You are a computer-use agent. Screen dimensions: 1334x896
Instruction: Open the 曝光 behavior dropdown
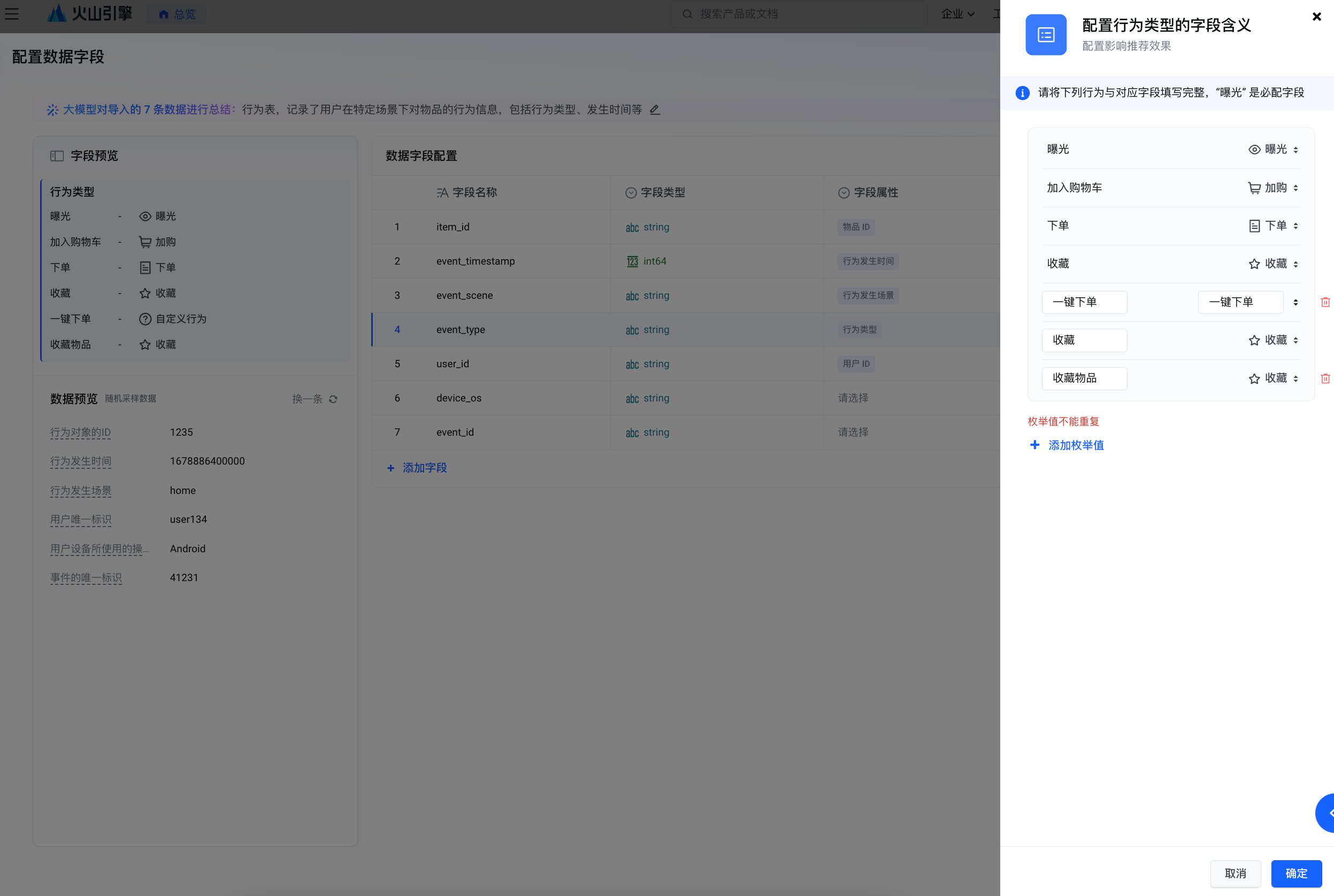[1274, 149]
